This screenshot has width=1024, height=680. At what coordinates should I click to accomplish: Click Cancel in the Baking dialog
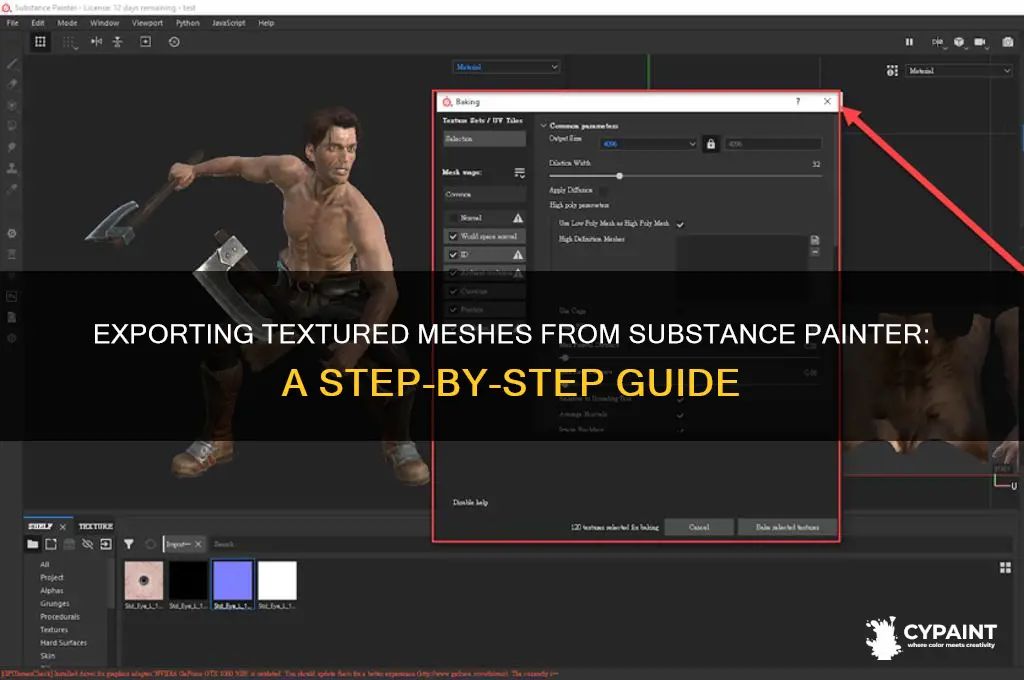(x=699, y=527)
